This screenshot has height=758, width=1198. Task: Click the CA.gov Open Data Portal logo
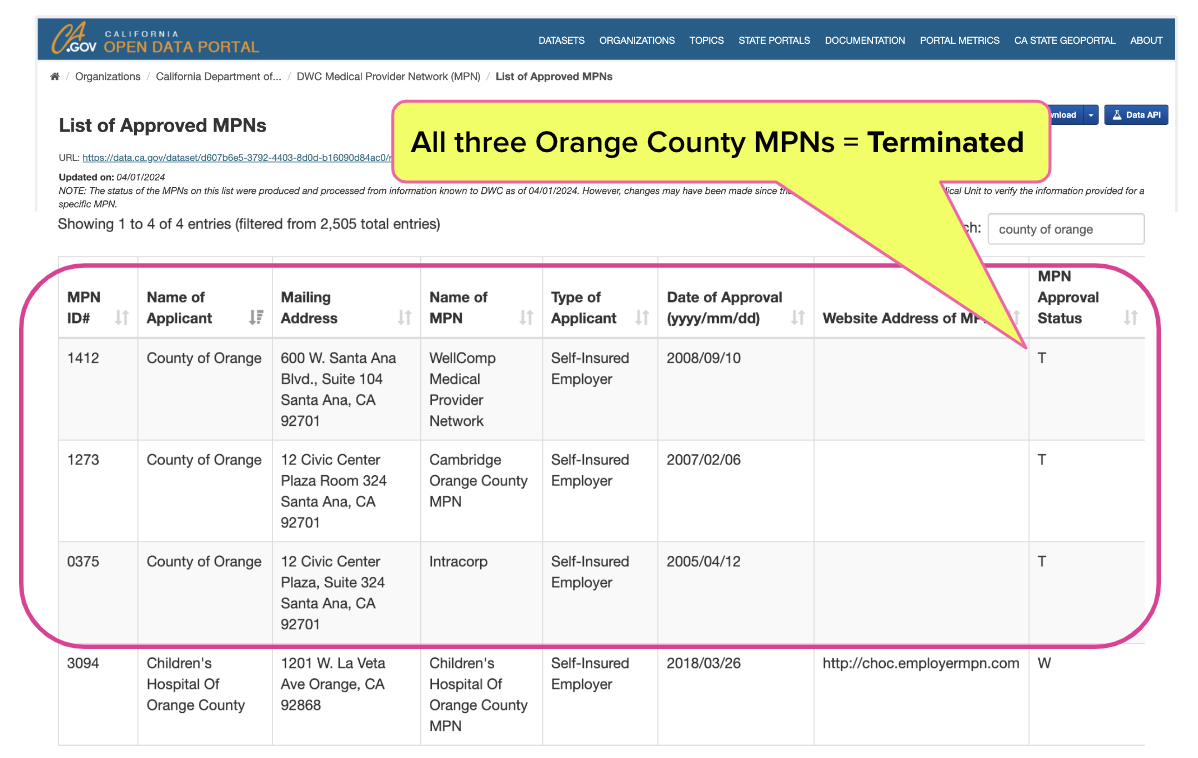click(155, 38)
